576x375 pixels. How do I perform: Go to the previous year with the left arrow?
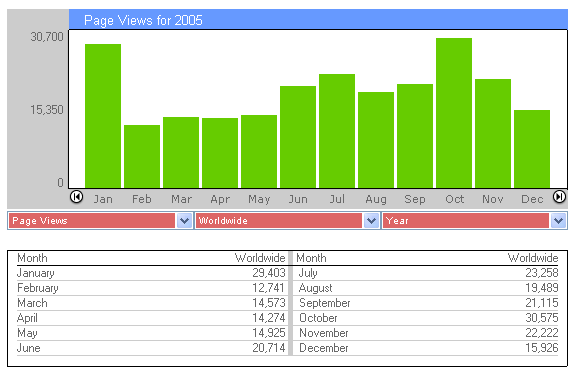tap(76, 197)
